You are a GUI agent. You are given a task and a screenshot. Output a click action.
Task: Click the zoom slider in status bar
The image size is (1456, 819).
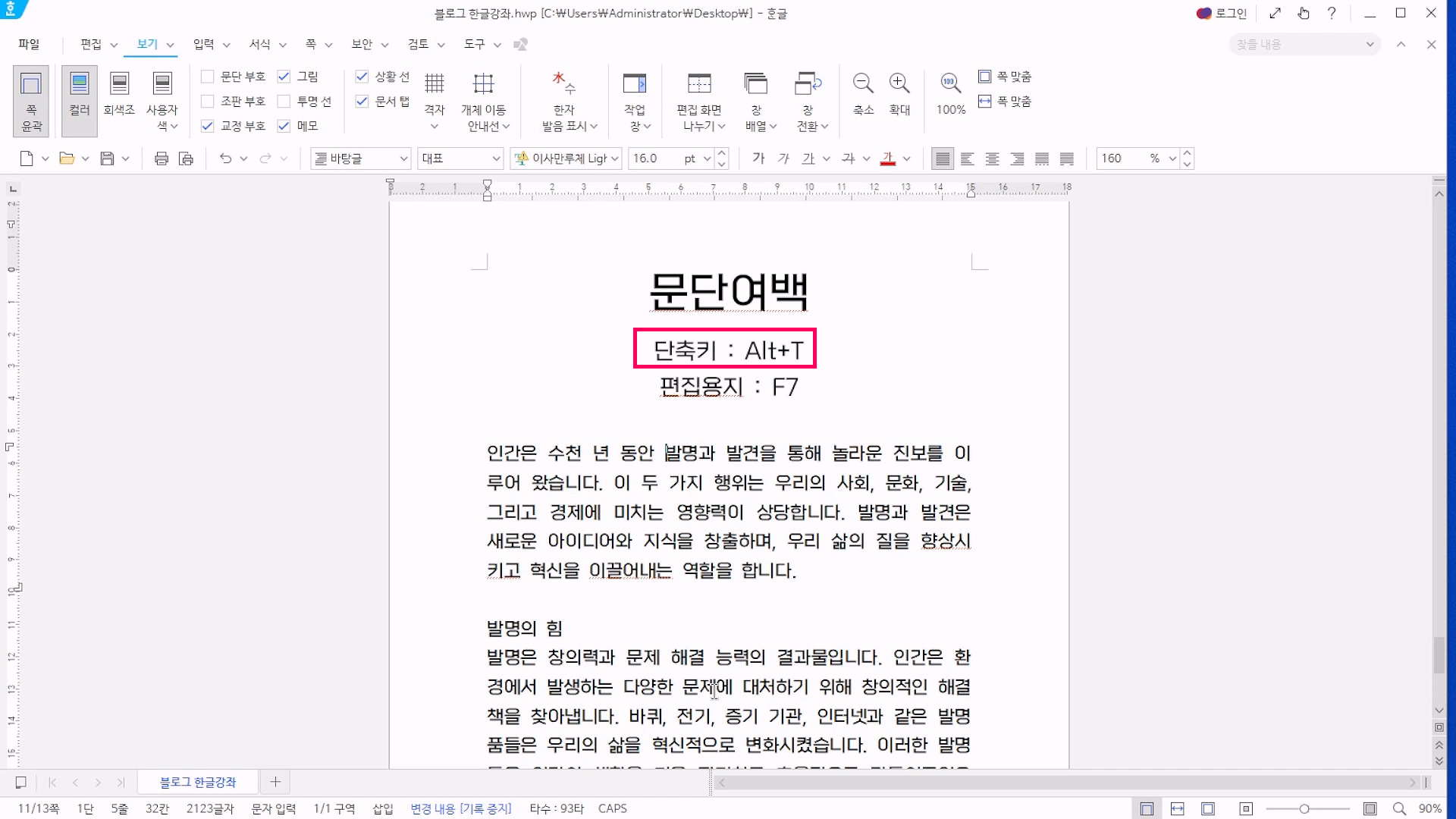(1304, 809)
